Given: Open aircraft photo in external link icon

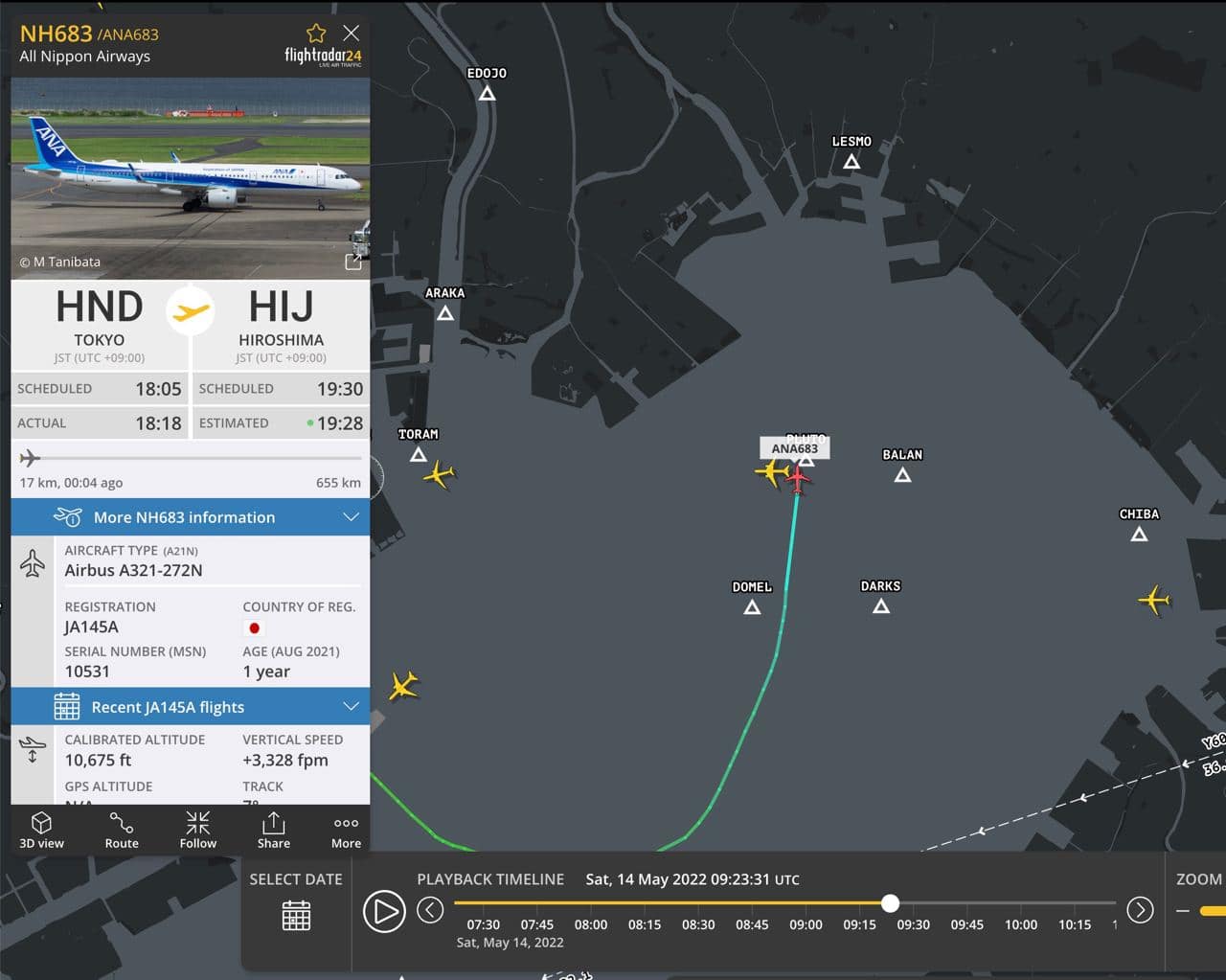Looking at the screenshot, I should 352,262.
